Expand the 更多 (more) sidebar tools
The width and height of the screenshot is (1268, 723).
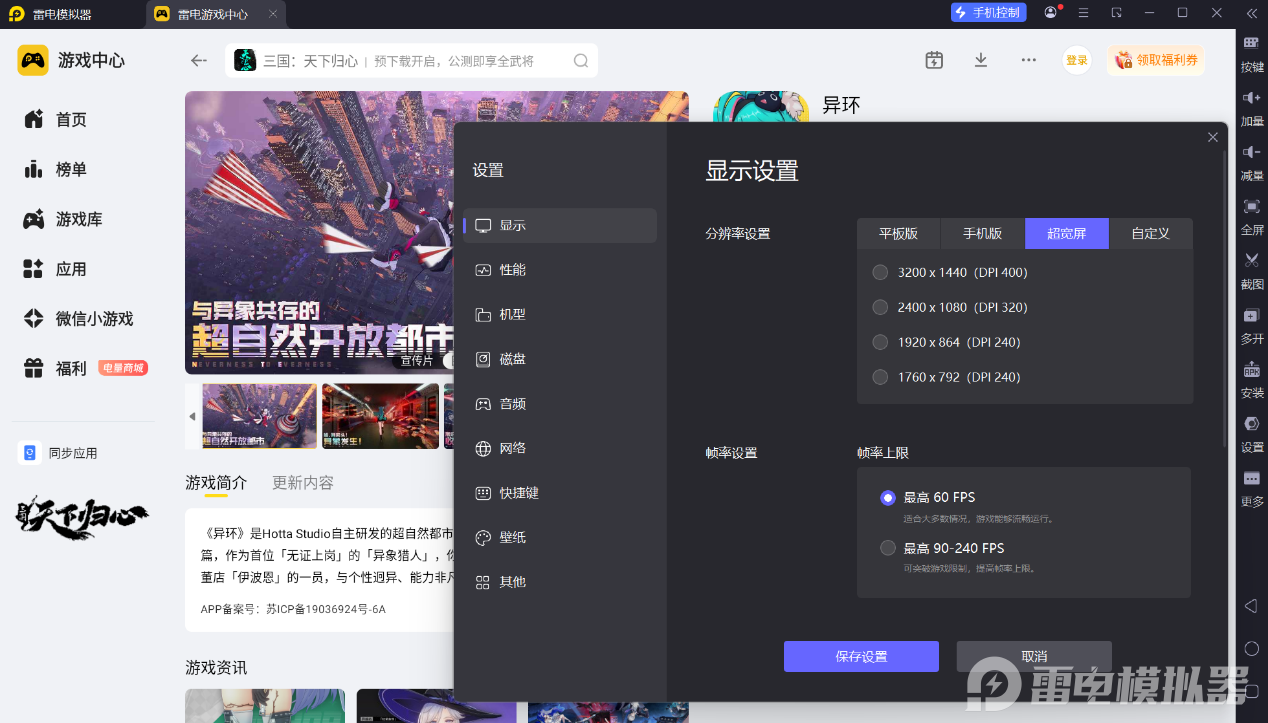tap(1251, 480)
